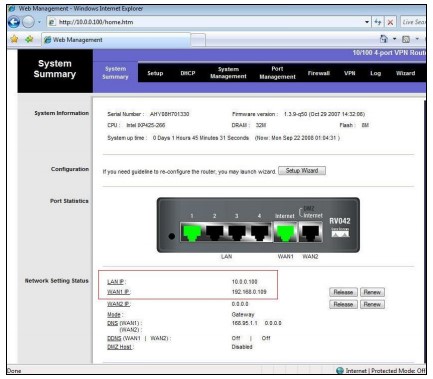Open the Wizard tab
This screenshot has width=433, height=379.
coord(405,73)
